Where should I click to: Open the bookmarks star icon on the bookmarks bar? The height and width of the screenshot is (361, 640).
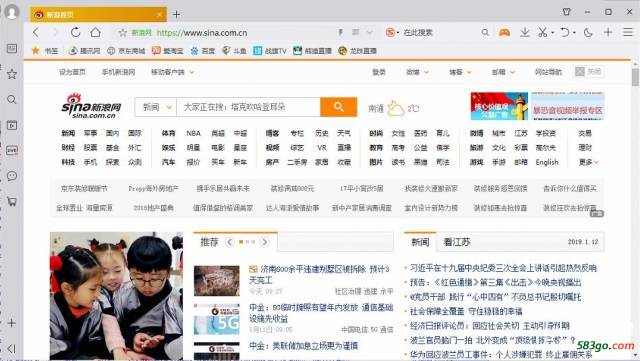click(36, 51)
